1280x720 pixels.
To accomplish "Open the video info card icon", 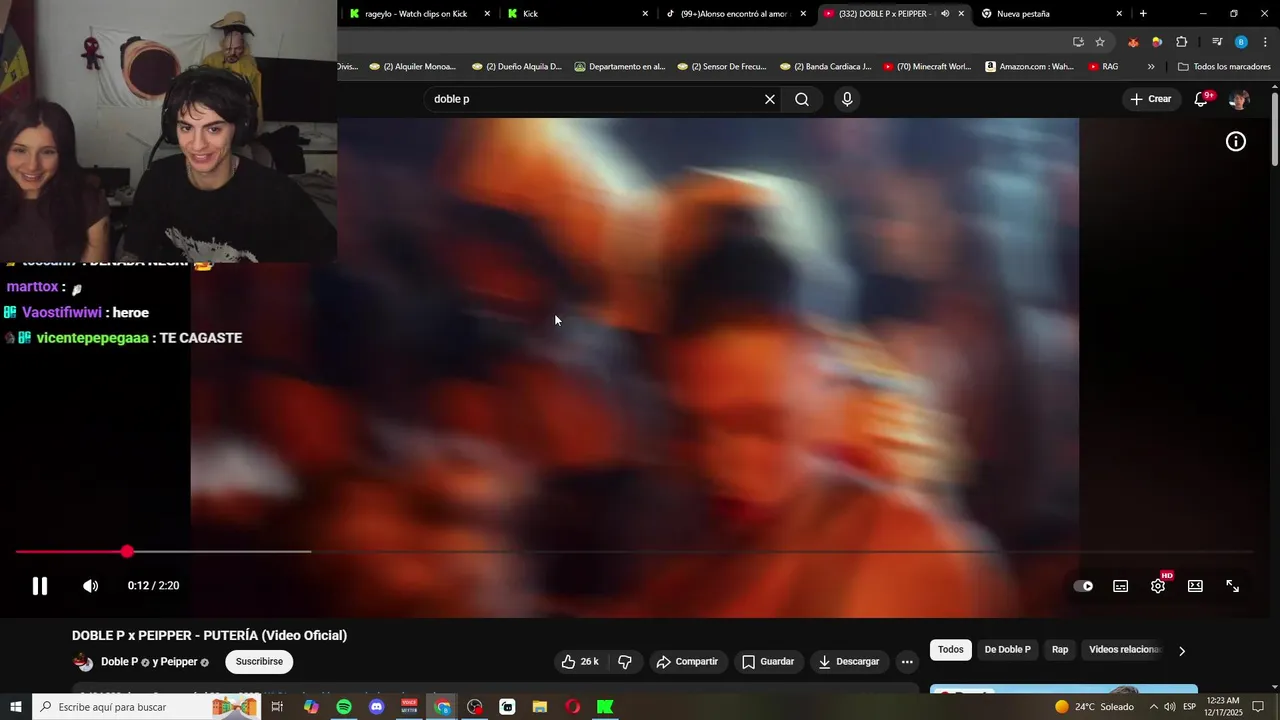I will (x=1236, y=142).
